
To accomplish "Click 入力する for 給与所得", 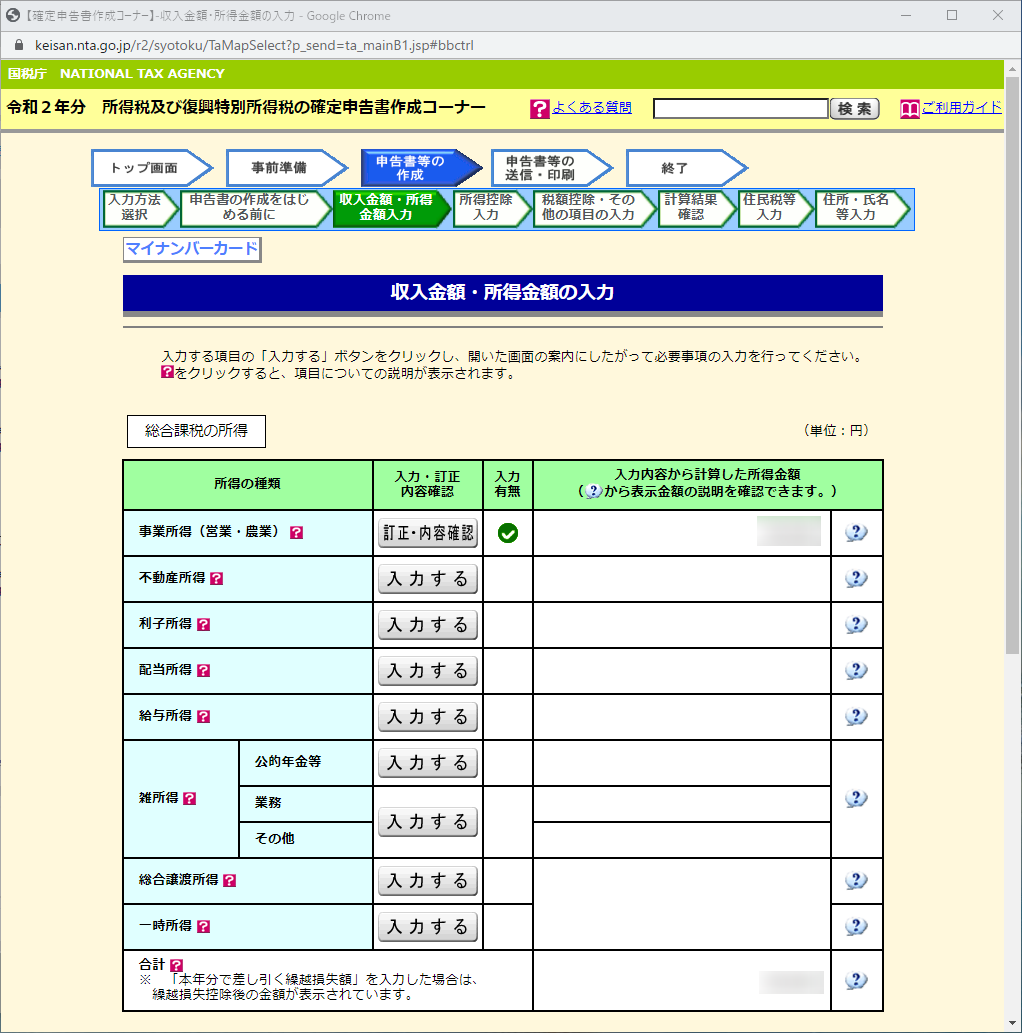I will (x=428, y=717).
